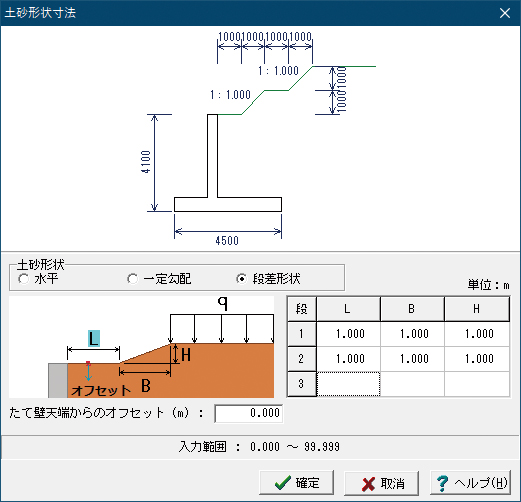Click the 4500 base width dimension
This screenshot has height=502, width=521.
[227, 241]
